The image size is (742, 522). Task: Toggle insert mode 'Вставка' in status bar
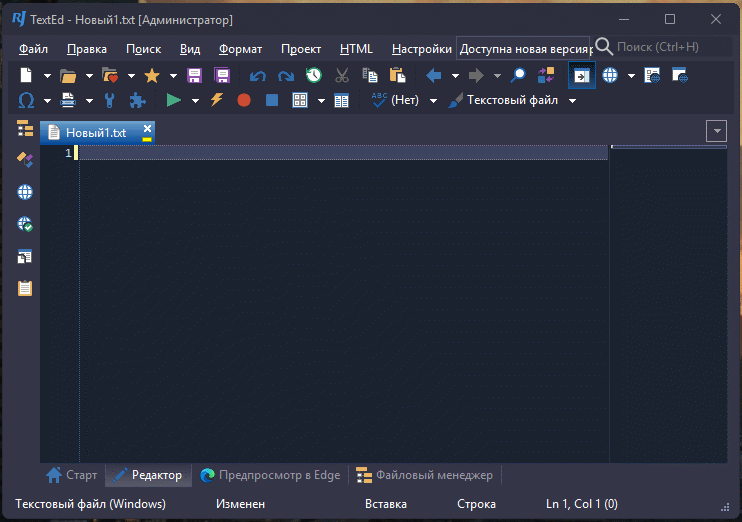click(386, 504)
